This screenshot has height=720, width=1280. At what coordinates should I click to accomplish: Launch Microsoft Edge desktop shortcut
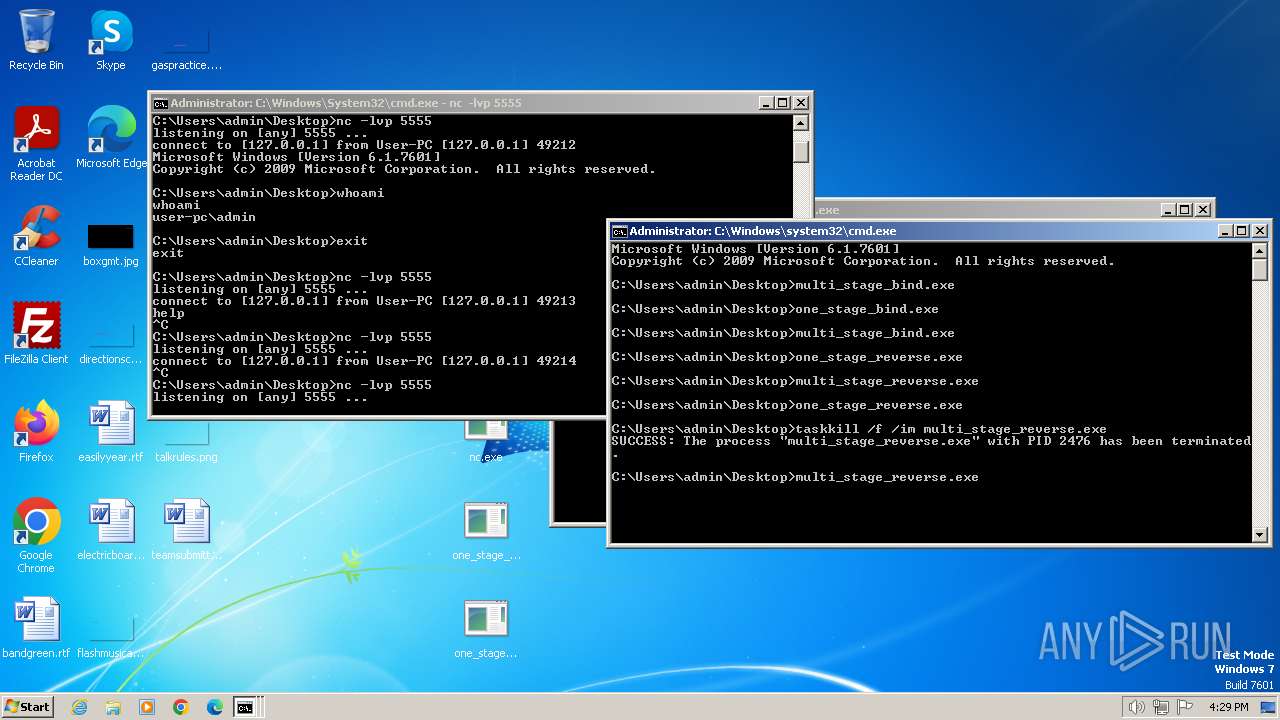click(x=111, y=138)
